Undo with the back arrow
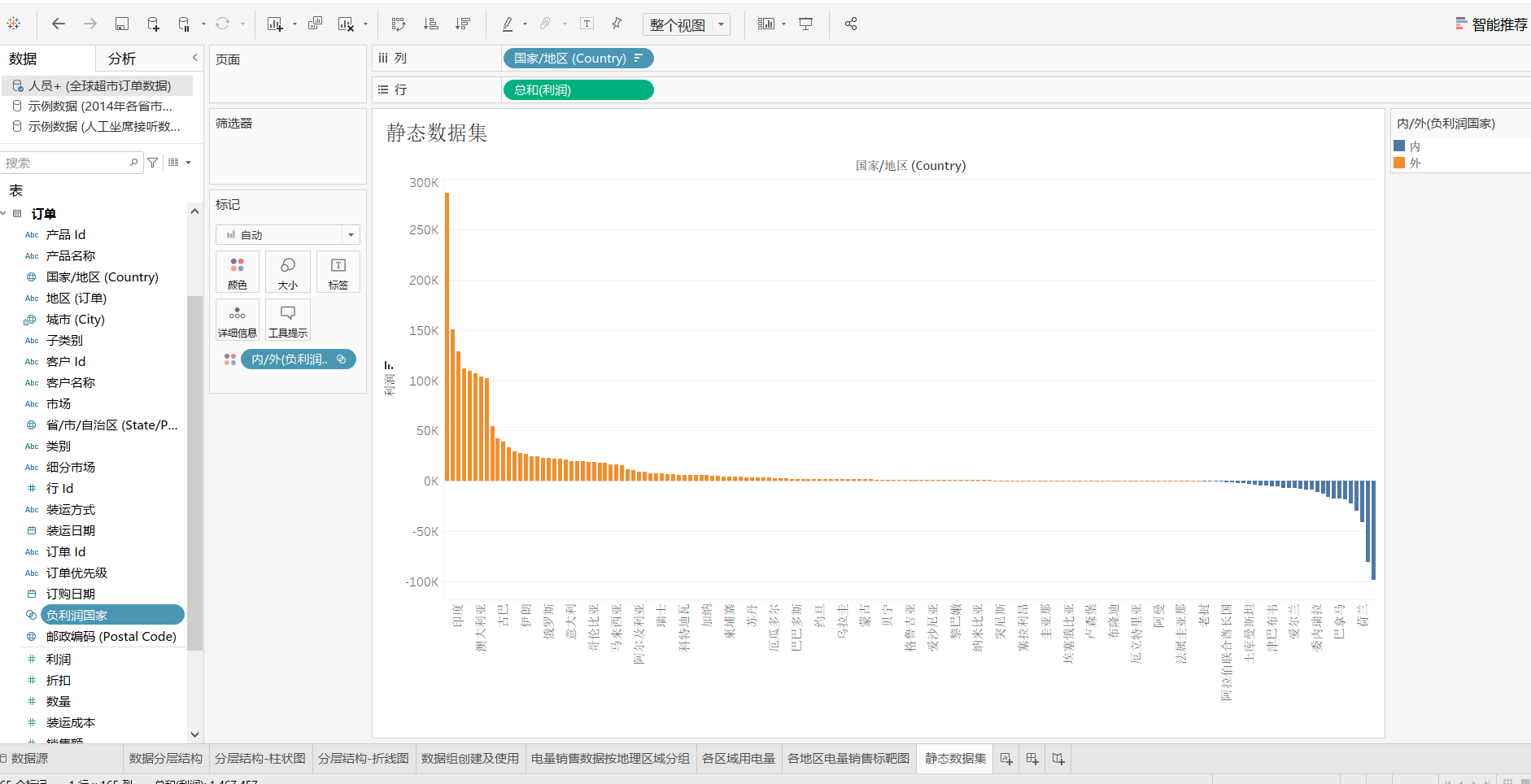Image resolution: width=1531 pixels, height=784 pixels. pyautogui.click(x=59, y=24)
